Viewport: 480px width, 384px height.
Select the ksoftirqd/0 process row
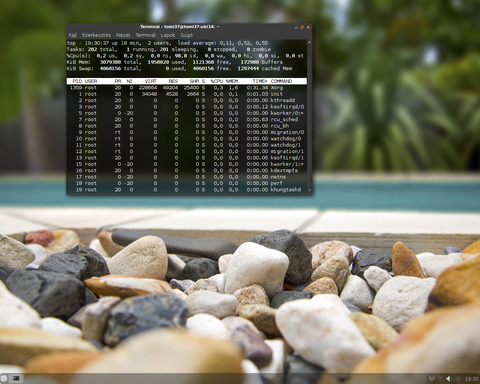(187, 107)
